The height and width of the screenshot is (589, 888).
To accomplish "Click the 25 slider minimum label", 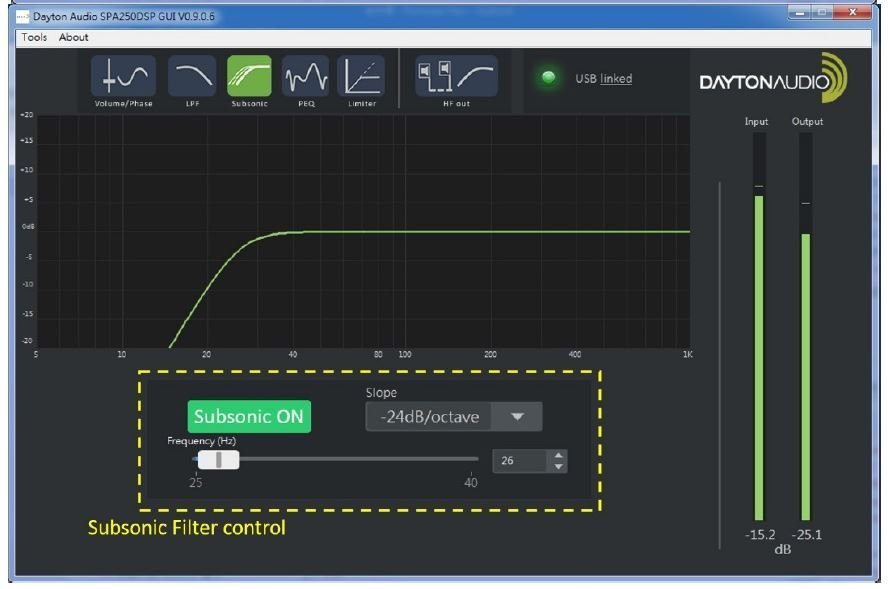I will click(195, 483).
